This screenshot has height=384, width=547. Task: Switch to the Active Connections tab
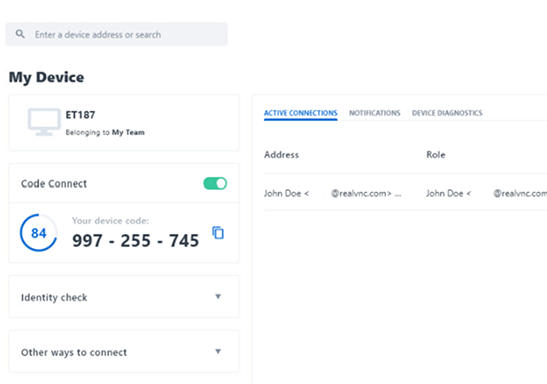click(x=300, y=113)
